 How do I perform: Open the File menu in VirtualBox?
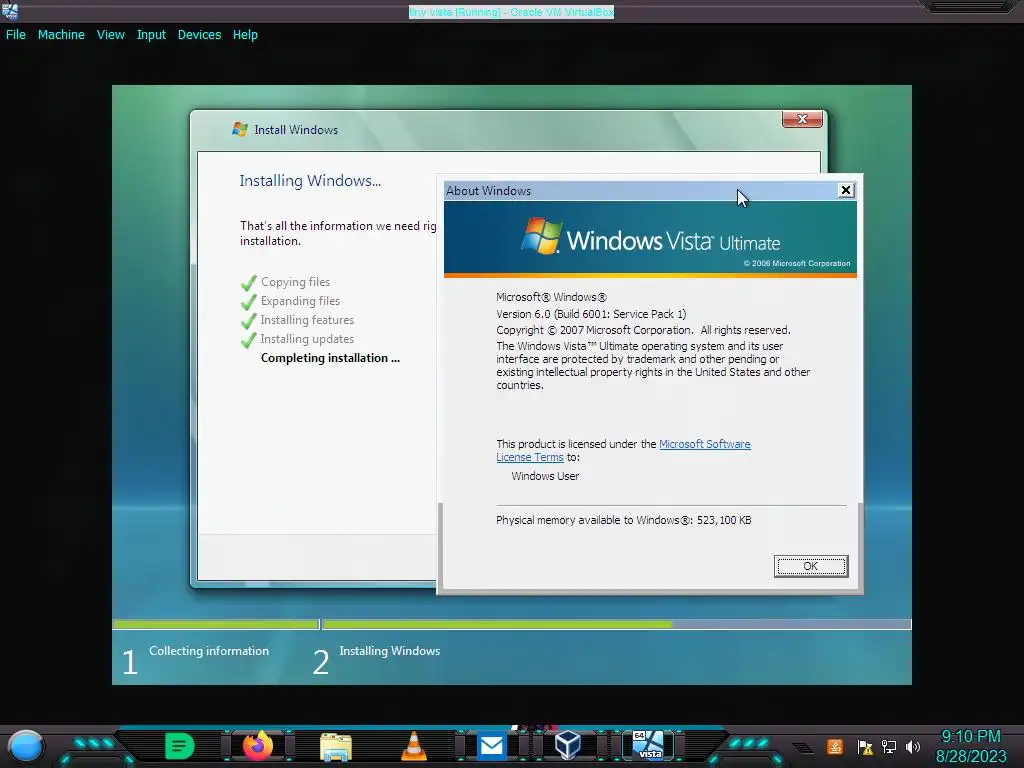coord(16,35)
